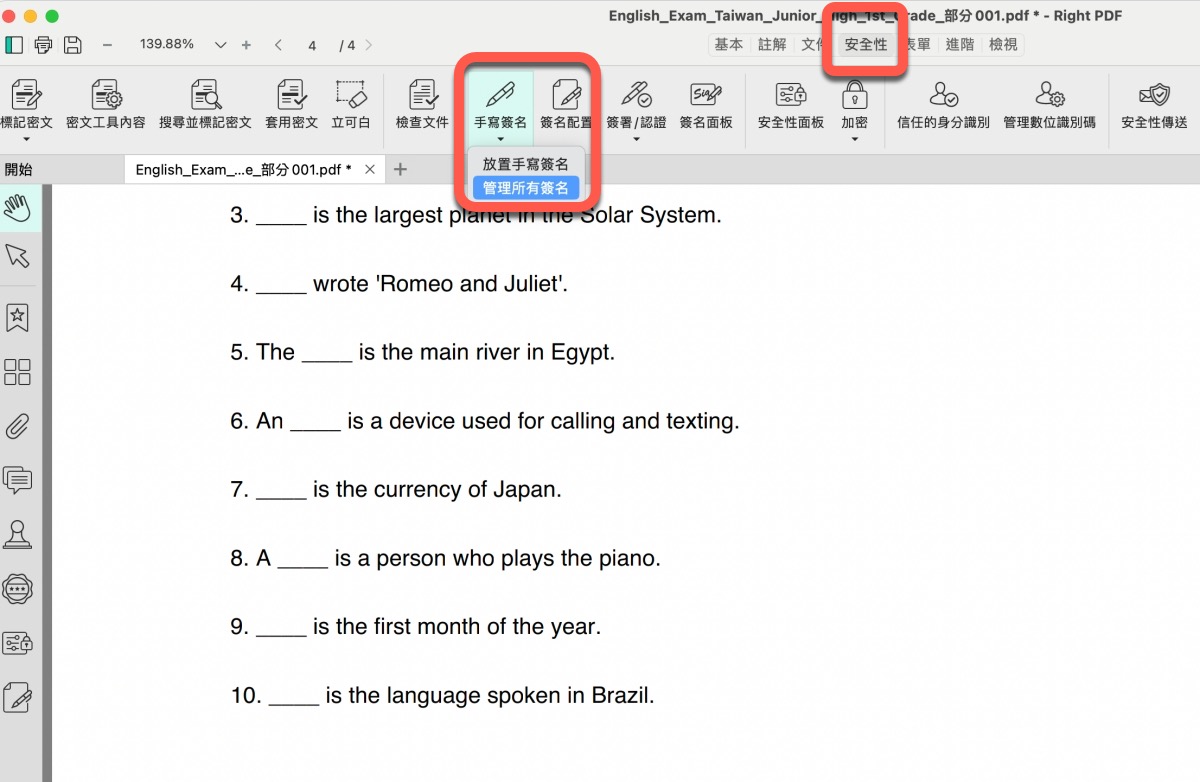Viewport: 1200px width, 782px height.
Task: Click the 套用密文 apply redaction icon
Action: [291, 96]
